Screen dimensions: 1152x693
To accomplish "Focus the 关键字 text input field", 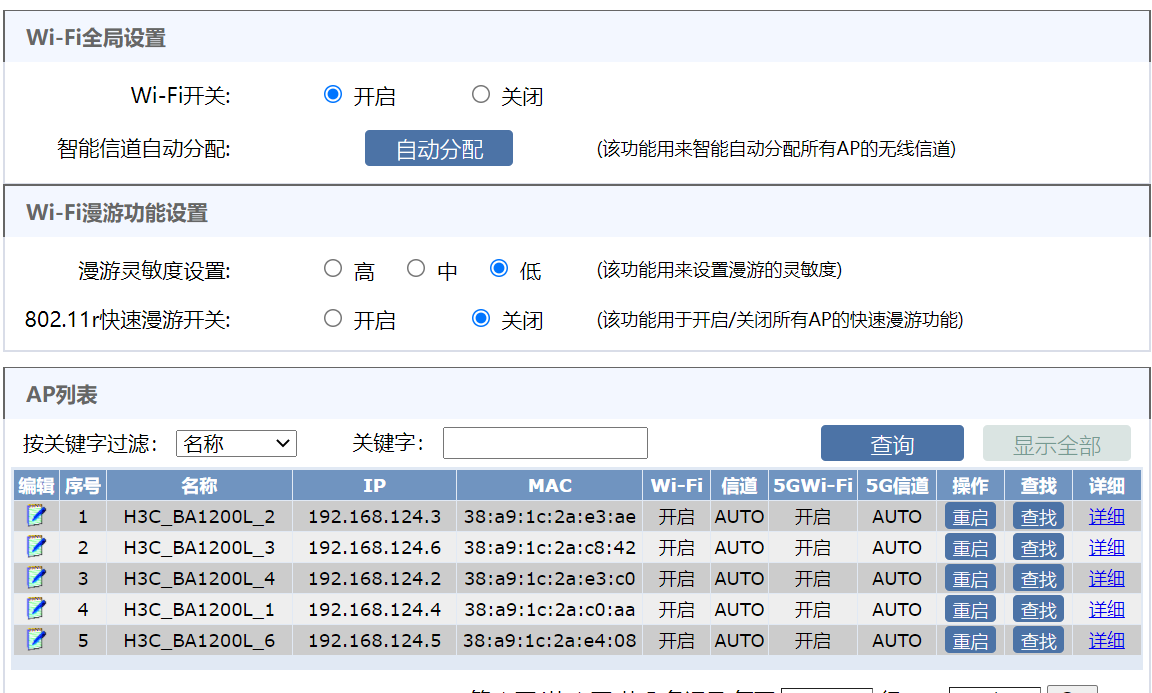I will pyautogui.click(x=545, y=443).
